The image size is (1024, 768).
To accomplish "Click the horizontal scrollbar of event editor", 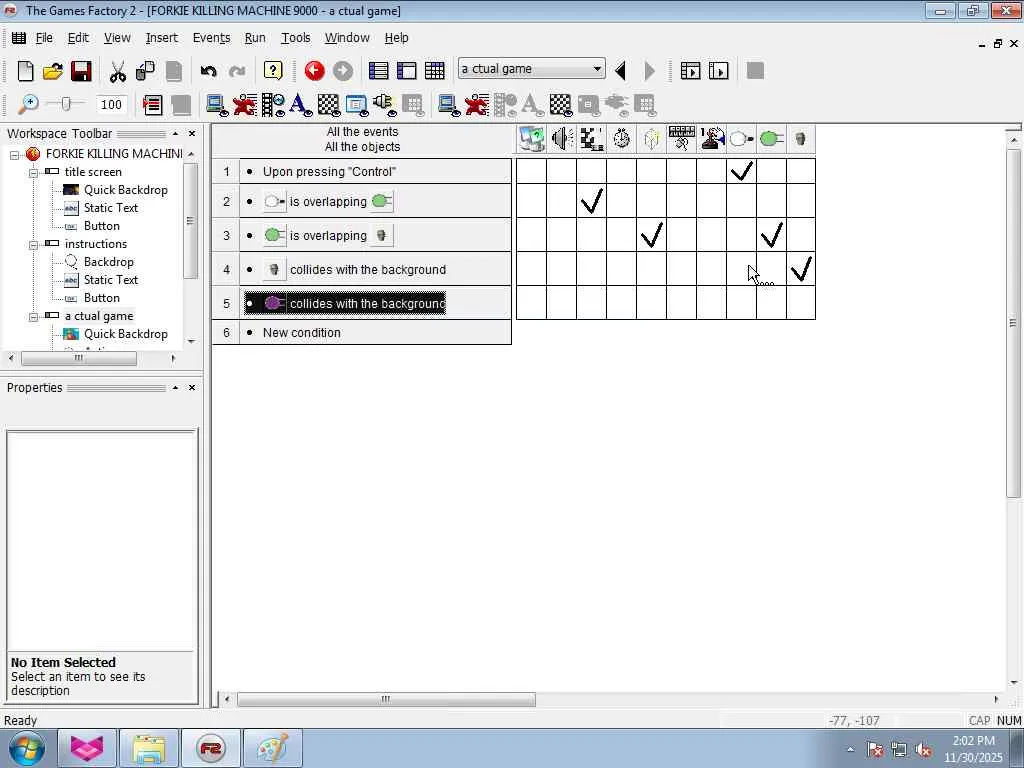I will tap(385, 699).
